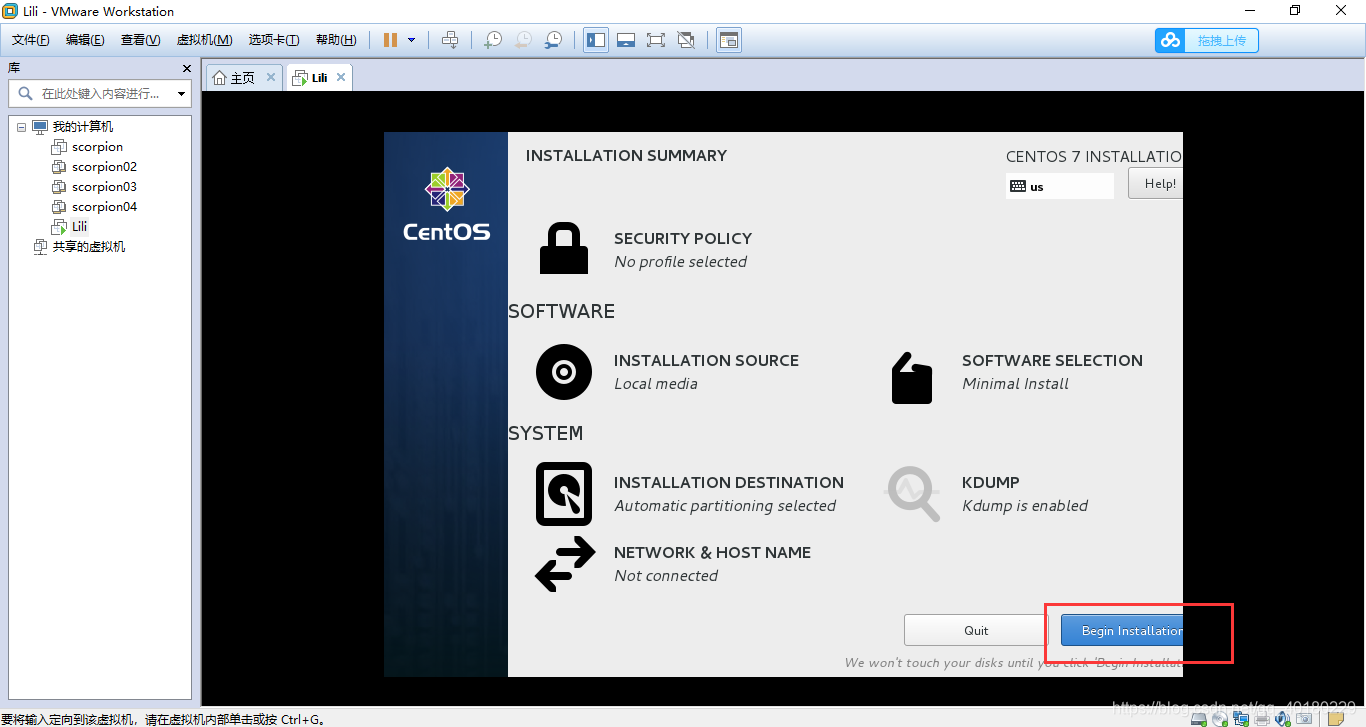Open the library search dropdown arrow
The width and height of the screenshot is (1366, 727).
point(181,94)
